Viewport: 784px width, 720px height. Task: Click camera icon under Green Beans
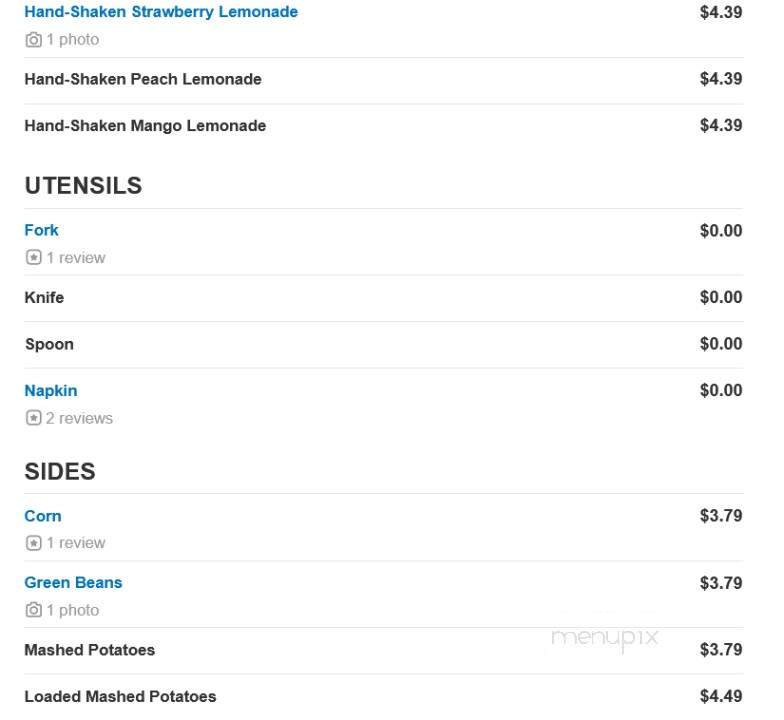[34, 610]
